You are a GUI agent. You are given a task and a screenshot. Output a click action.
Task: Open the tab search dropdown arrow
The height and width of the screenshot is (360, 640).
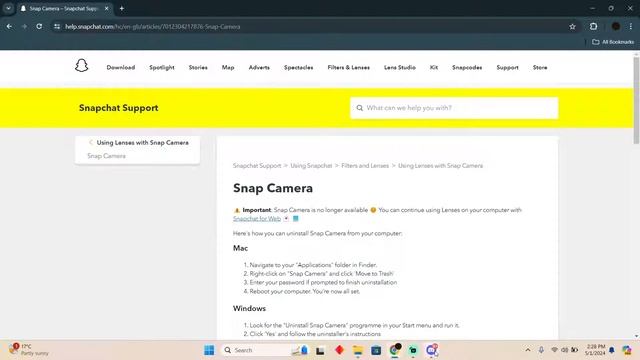click(8, 9)
